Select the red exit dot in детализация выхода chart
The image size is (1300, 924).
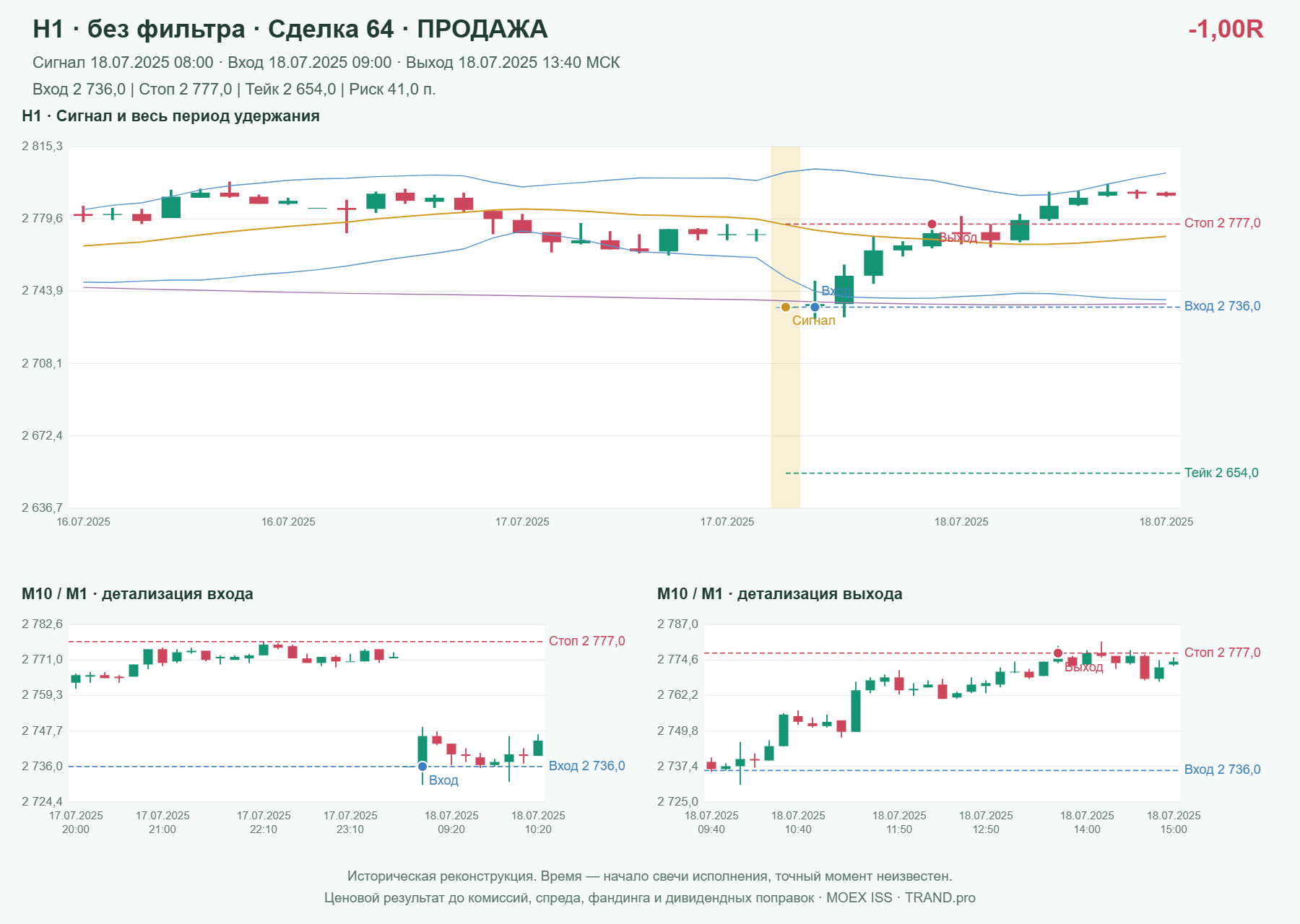tap(1058, 653)
